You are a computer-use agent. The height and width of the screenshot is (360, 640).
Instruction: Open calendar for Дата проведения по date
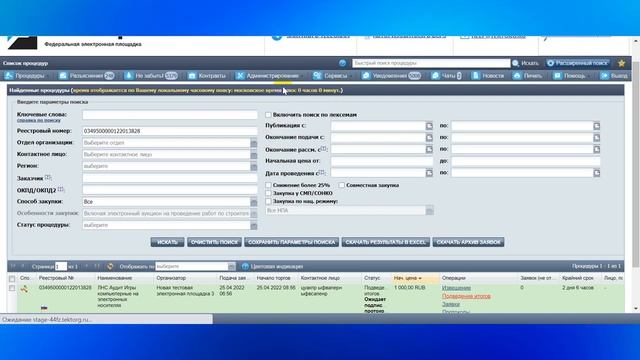tap(596, 173)
